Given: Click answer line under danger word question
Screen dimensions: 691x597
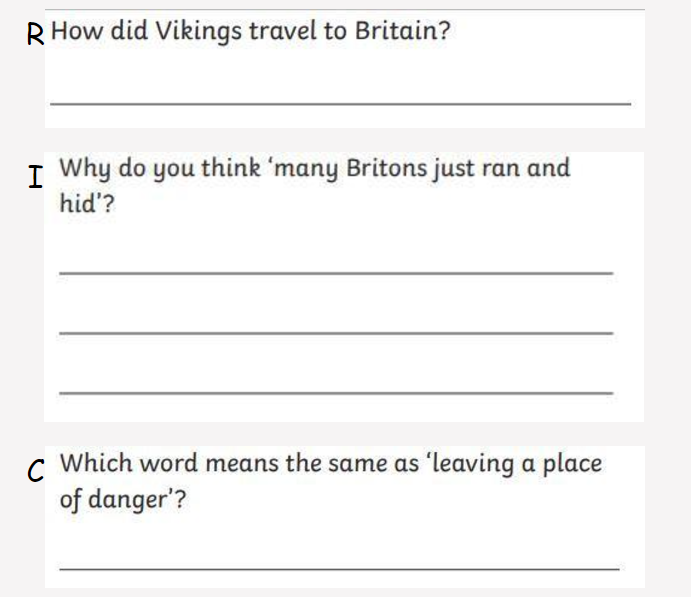Looking at the screenshot, I should pos(339,569).
